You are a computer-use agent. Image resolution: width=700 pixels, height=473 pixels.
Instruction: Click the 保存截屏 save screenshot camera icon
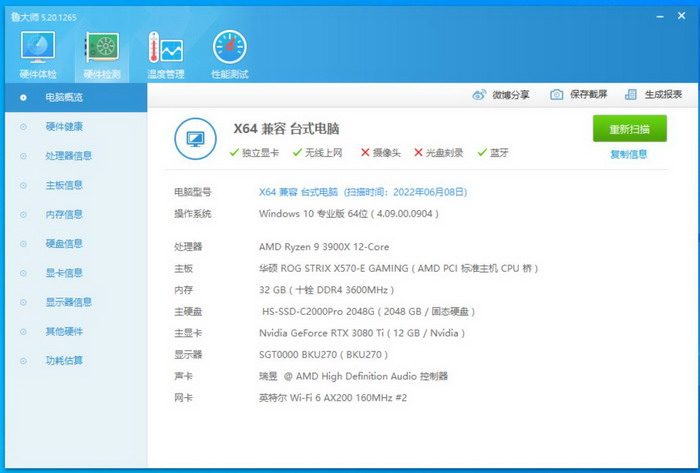pyautogui.click(x=556, y=95)
